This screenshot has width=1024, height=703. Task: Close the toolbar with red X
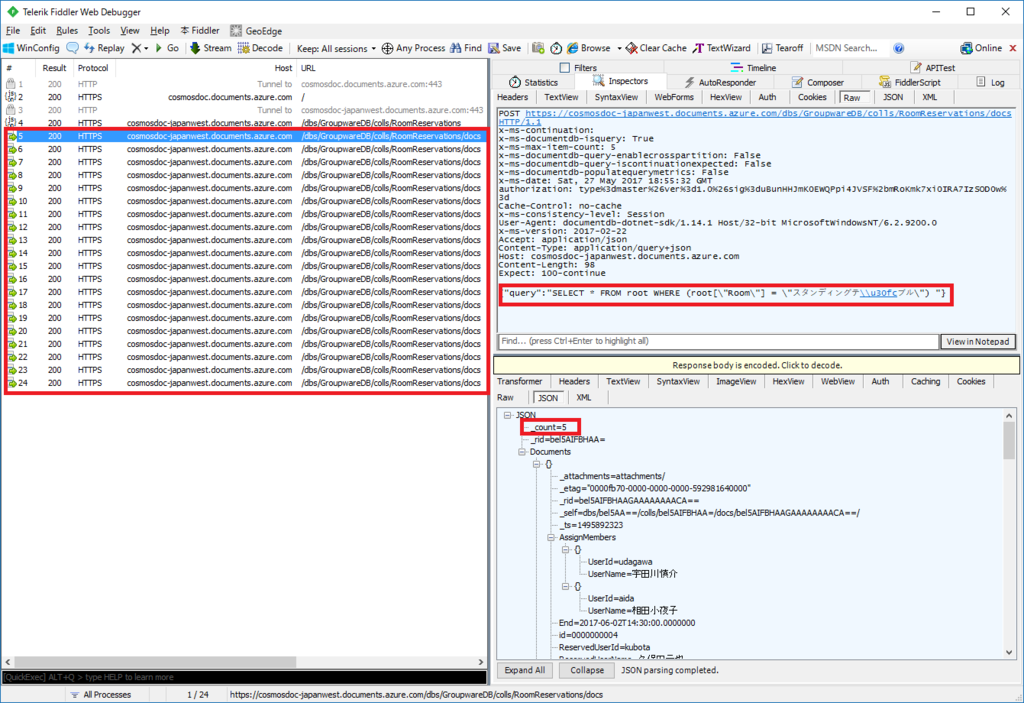[x=1013, y=48]
